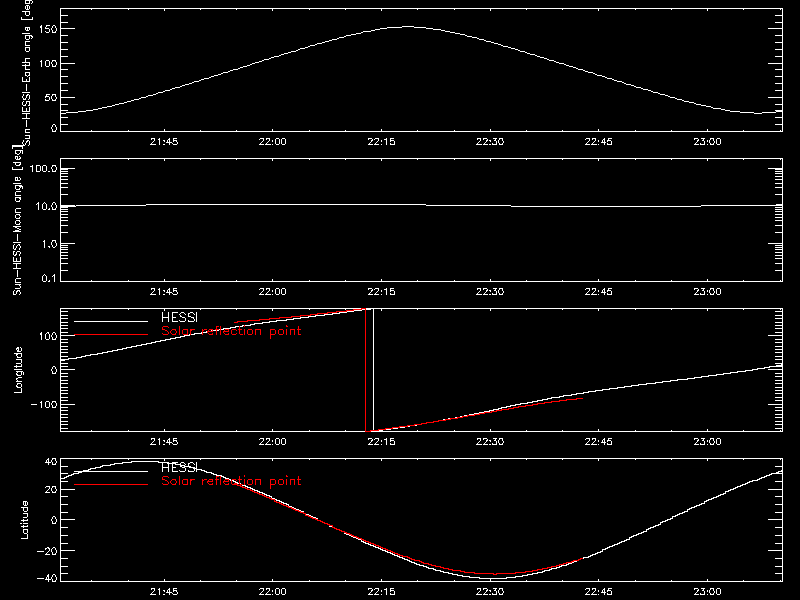Click the 0.1 tick on Moon angle plot
Viewport: 800px width, 600px height.
coord(49,278)
